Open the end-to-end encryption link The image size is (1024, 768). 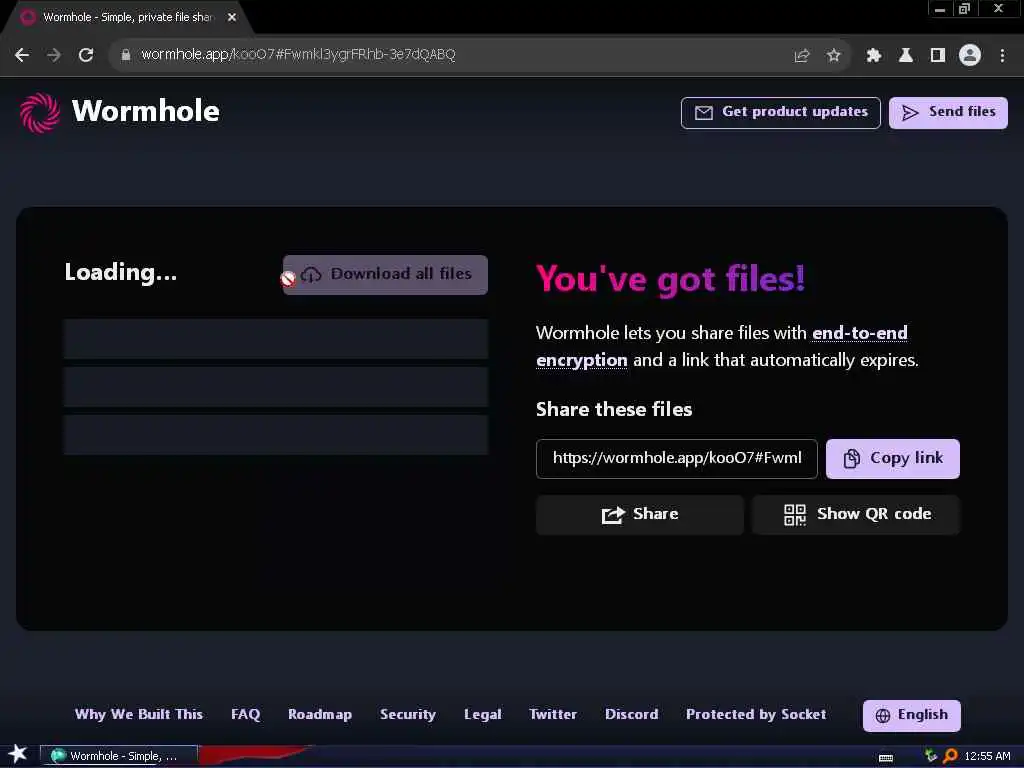(722, 346)
